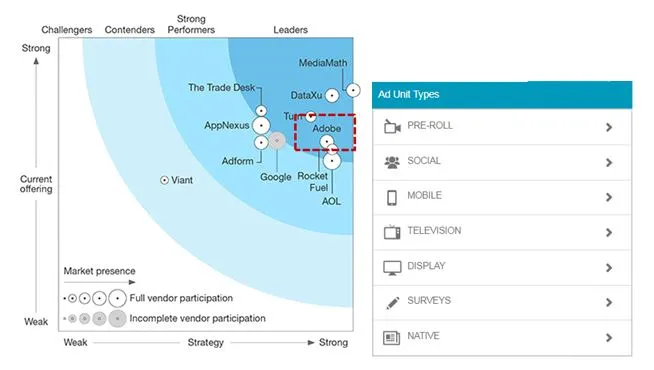Select the Display monitor icon
Screen dimensions: 654x370
click(x=392, y=267)
